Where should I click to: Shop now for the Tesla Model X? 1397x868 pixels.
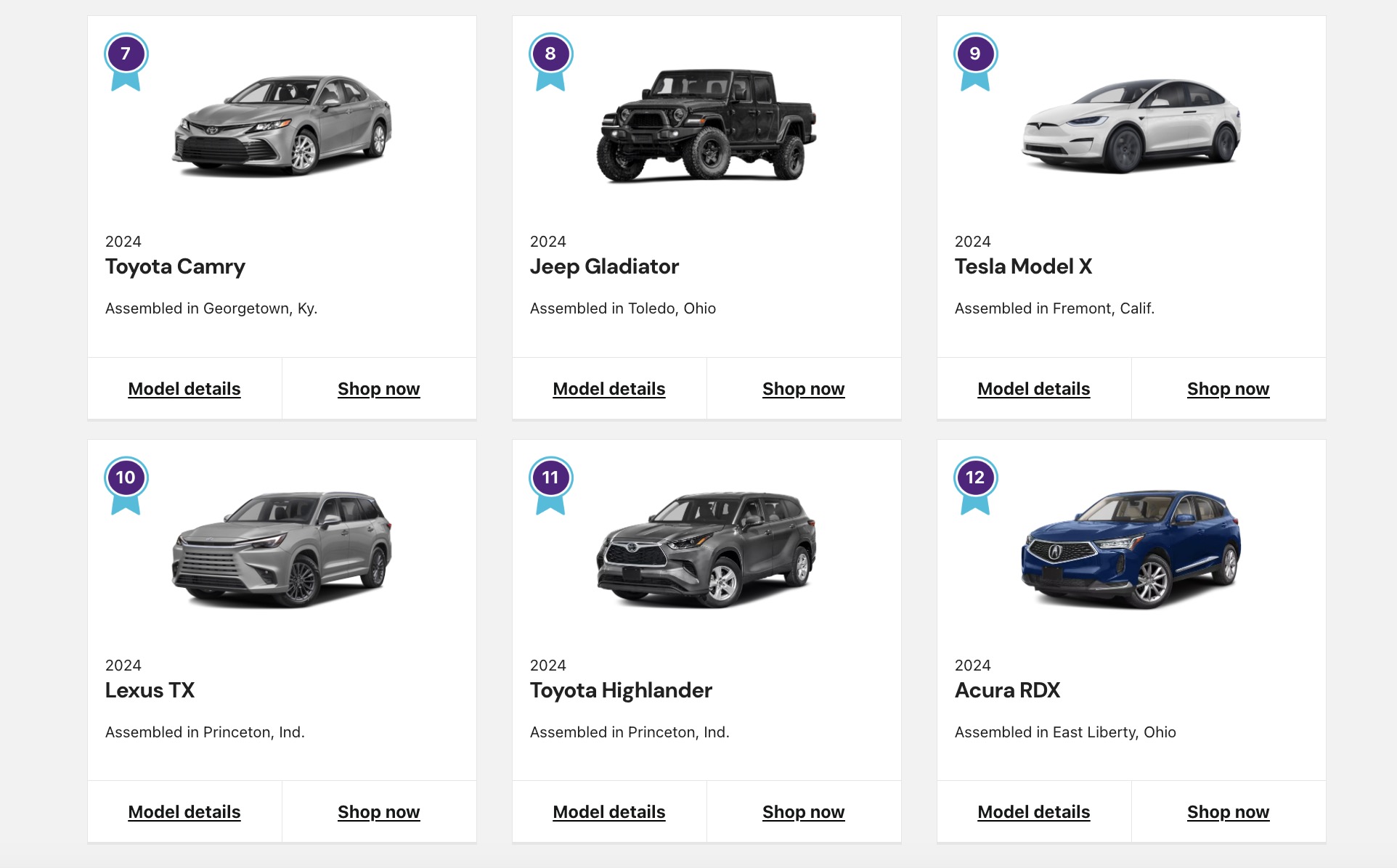point(1228,389)
